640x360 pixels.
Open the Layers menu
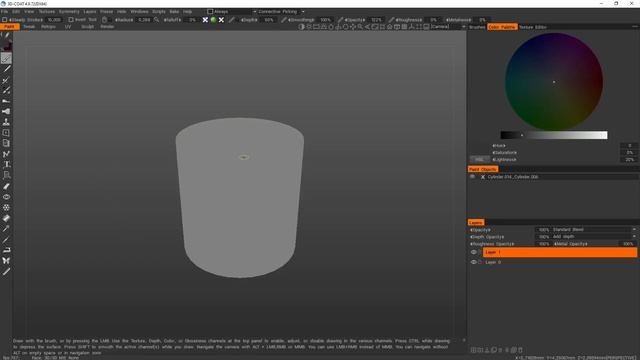90,12
